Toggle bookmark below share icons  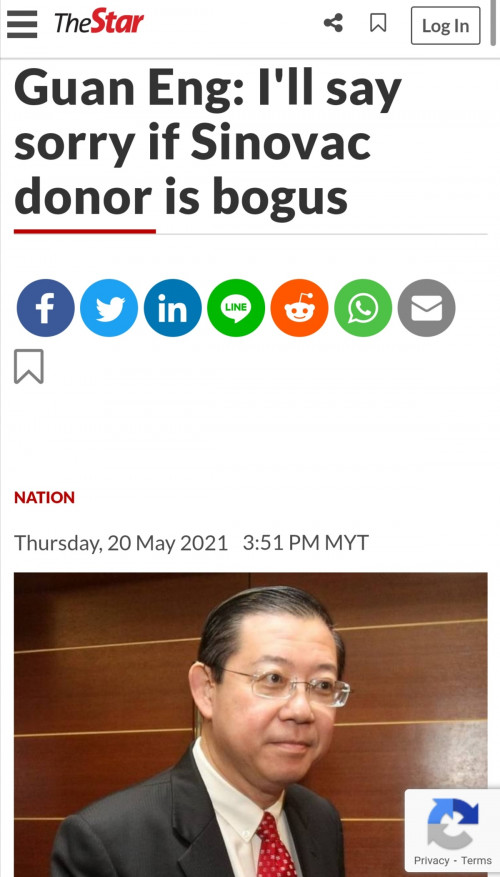pyautogui.click(x=29, y=367)
